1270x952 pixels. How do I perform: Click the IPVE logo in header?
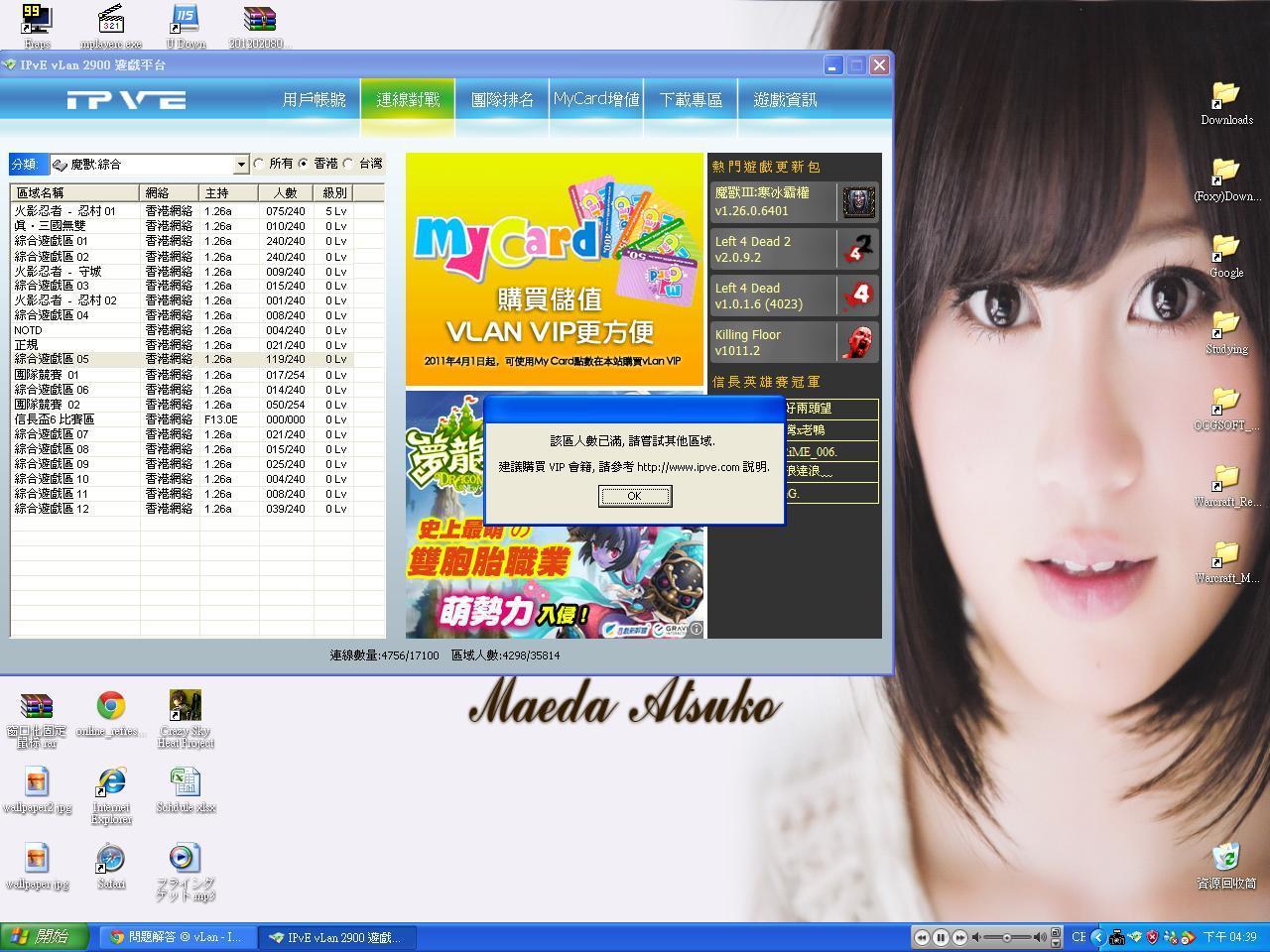coord(126,100)
